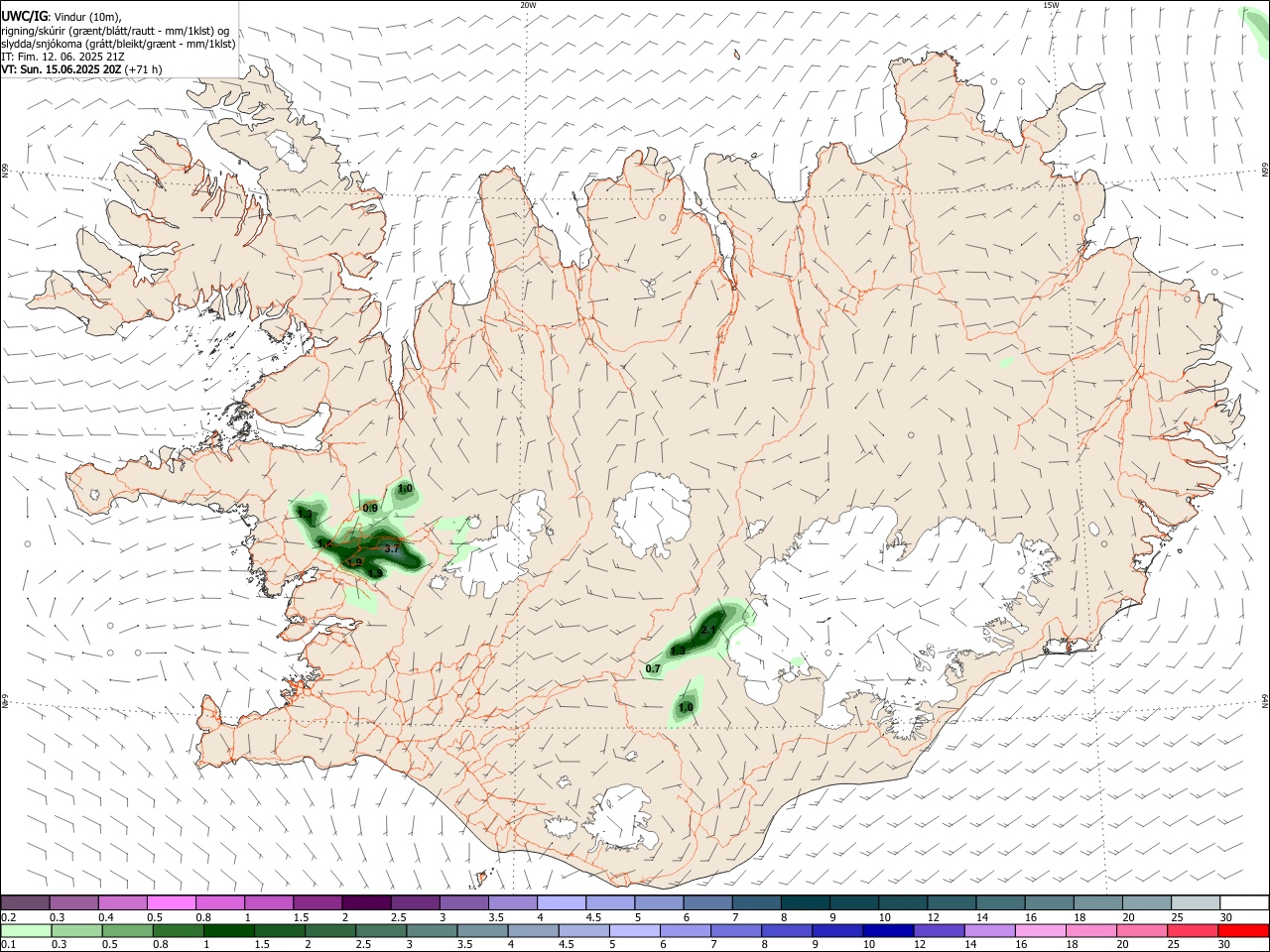Click the palest green first swatch of lower legend

[x=26, y=931]
